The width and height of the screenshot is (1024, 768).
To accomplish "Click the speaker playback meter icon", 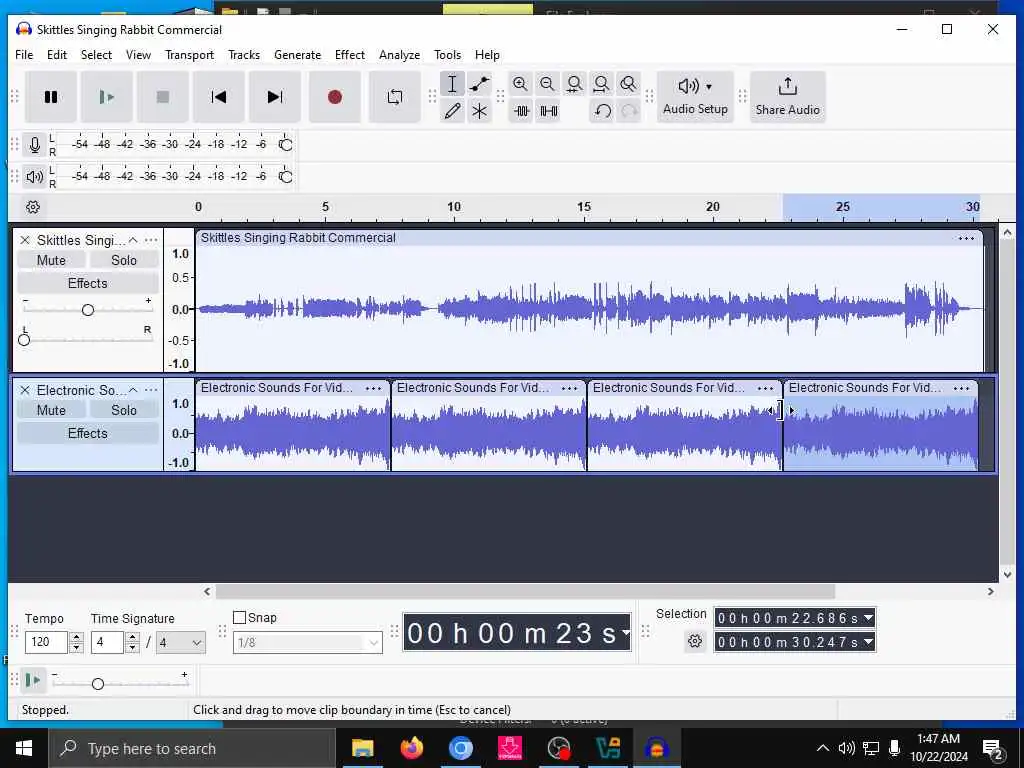I will point(35,176).
